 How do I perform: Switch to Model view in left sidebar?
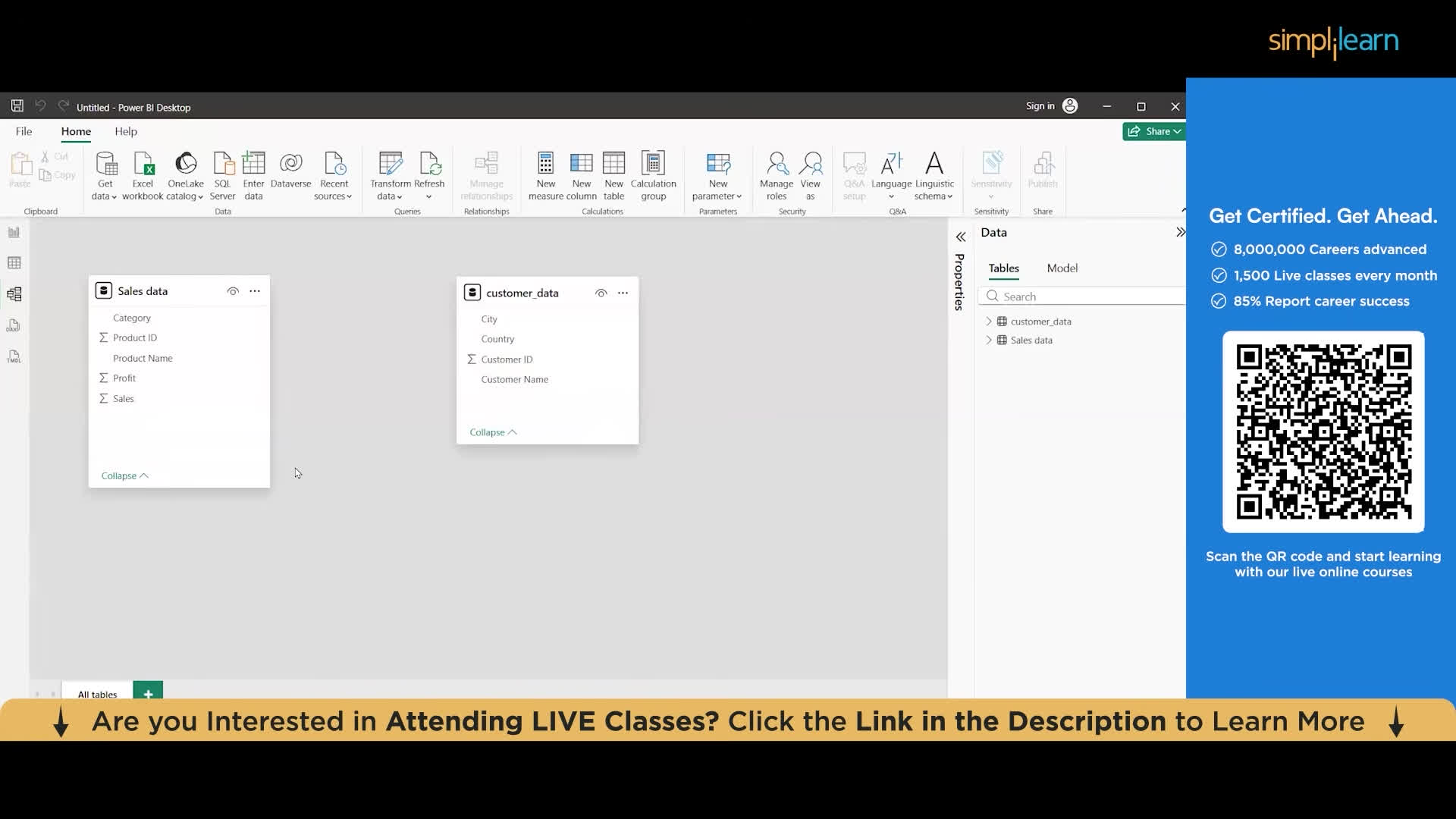click(x=14, y=294)
